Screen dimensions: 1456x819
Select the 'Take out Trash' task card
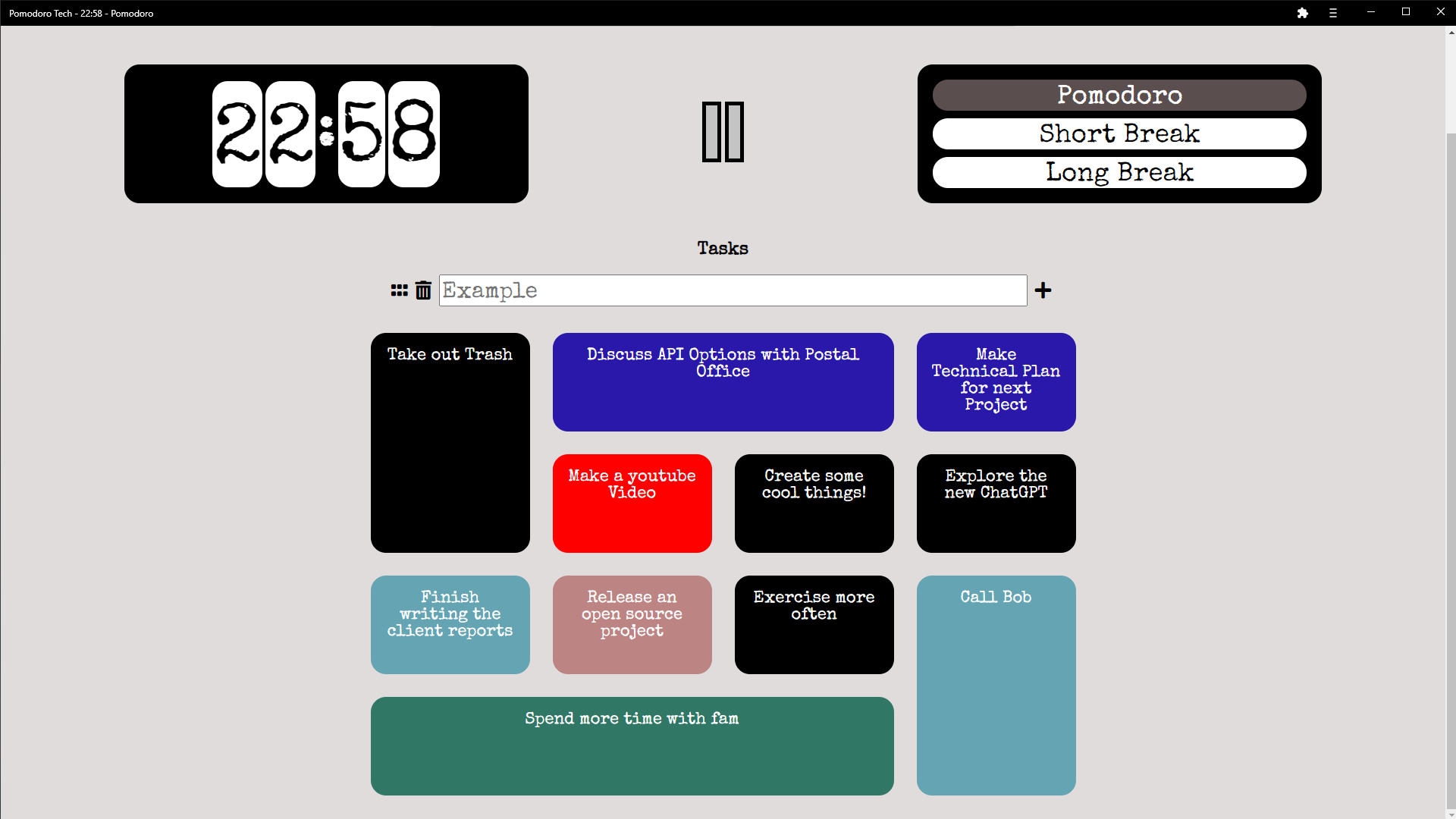450,442
